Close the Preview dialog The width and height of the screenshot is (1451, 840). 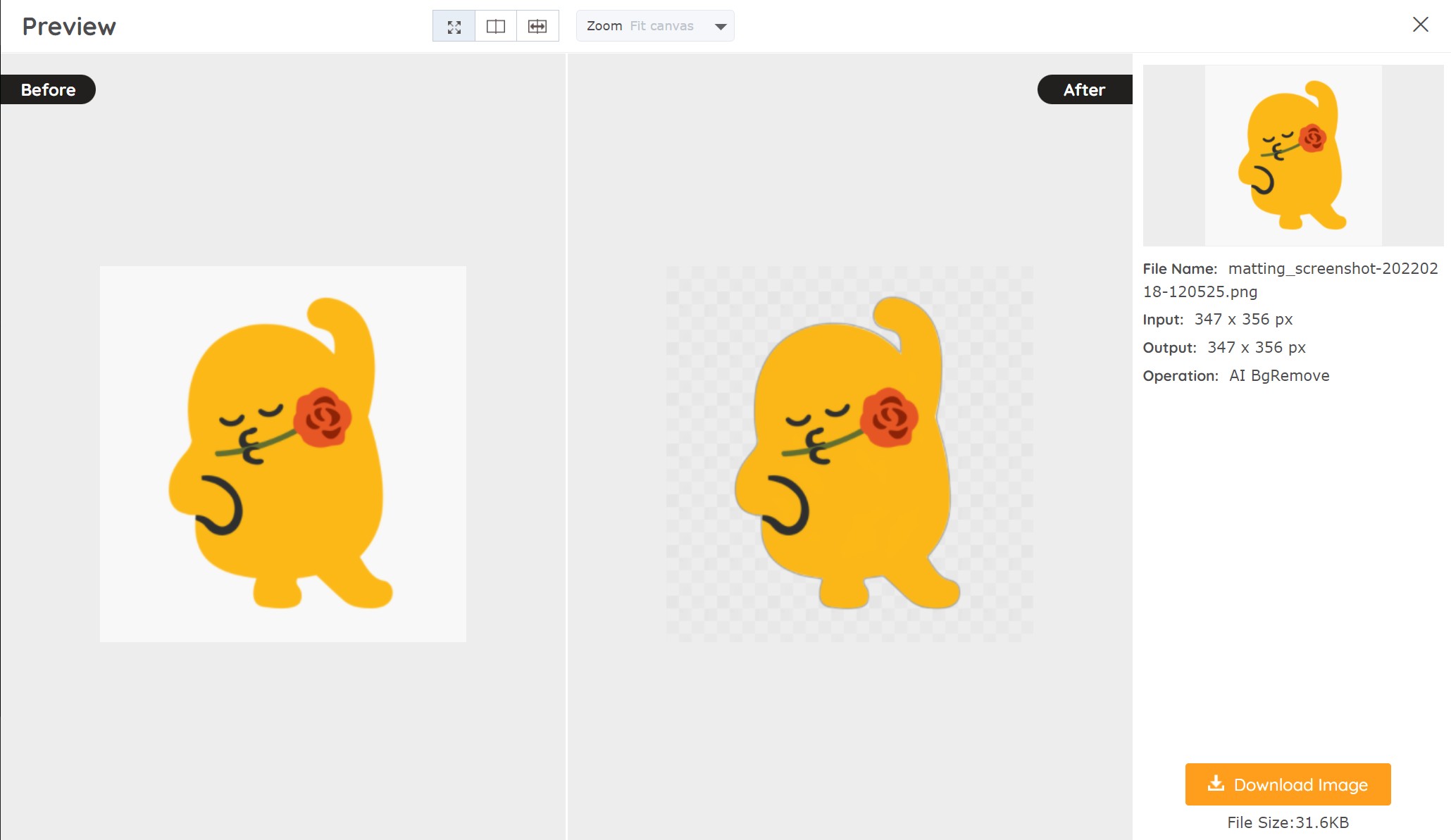(x=1420, y=25)
